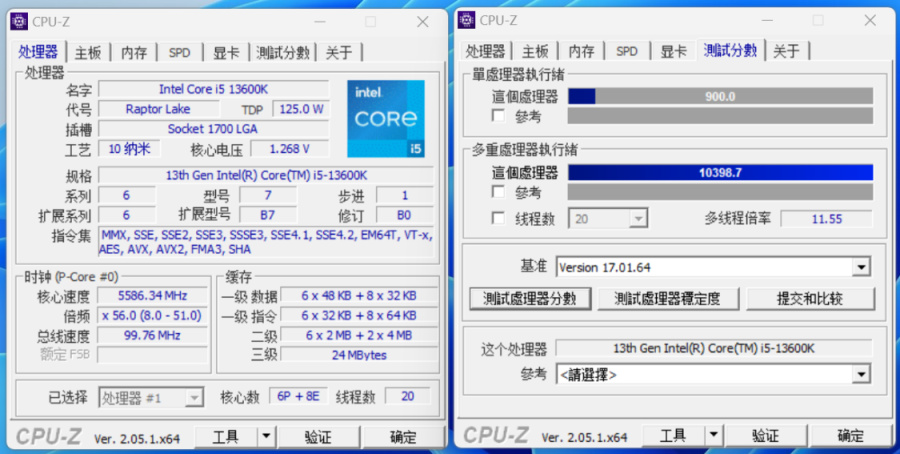Screen dimensions: 900x454
Task: Open the 已选择 处理器 #1 dropdown
Action: pyautogui.click(x=151, y=398)
